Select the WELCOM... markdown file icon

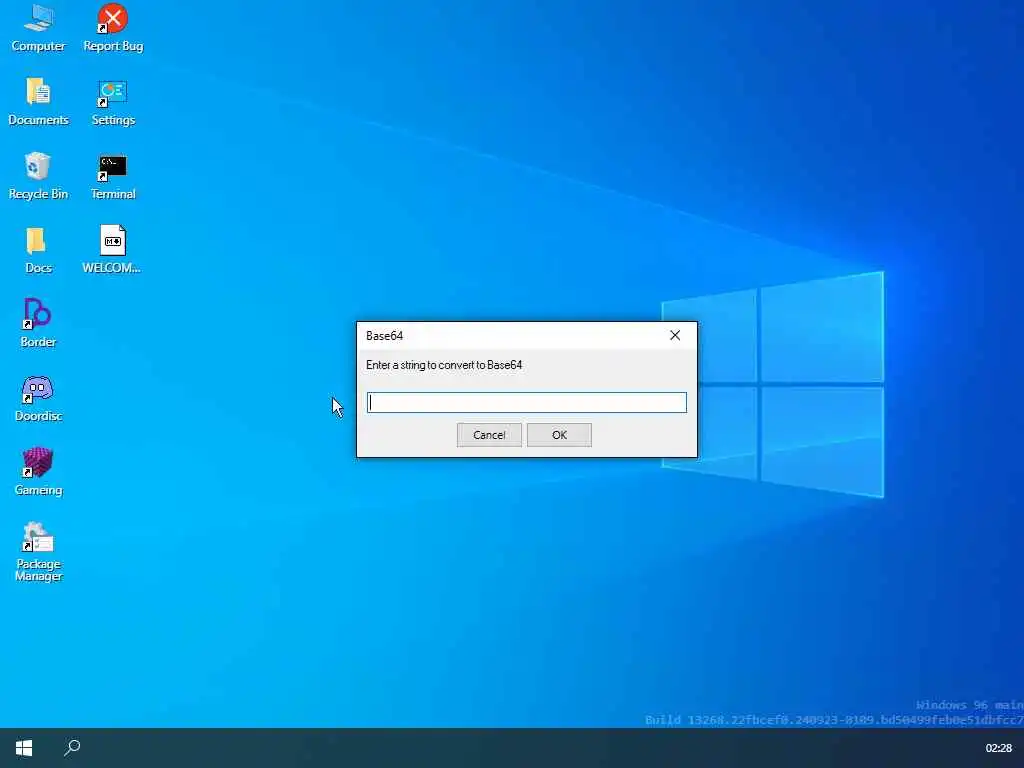112,250
